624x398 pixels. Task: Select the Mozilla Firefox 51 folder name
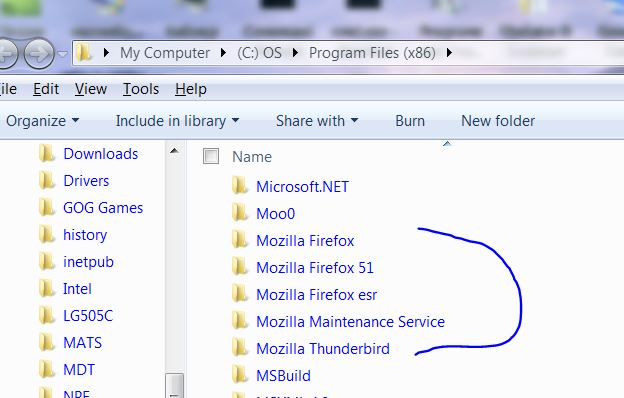coord(315,268)
